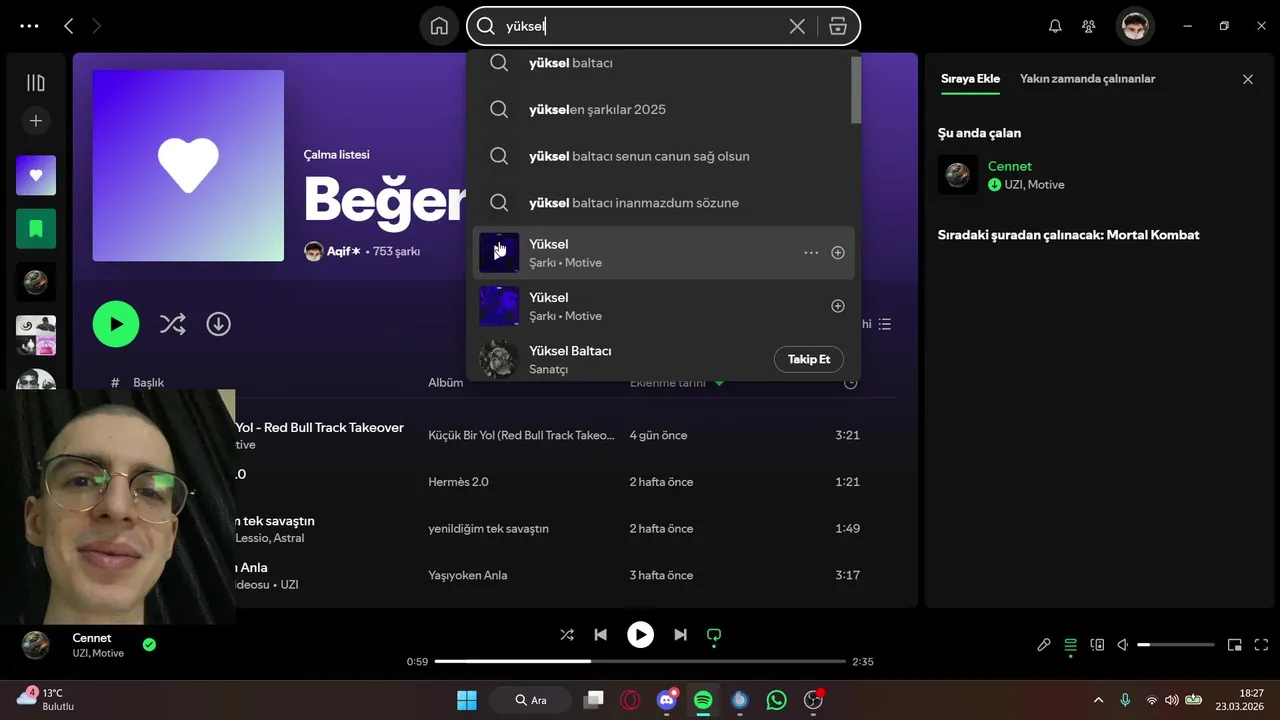Go forward with the right arrow
Viewport: 1280px width, 720px height.
[97, 26]
